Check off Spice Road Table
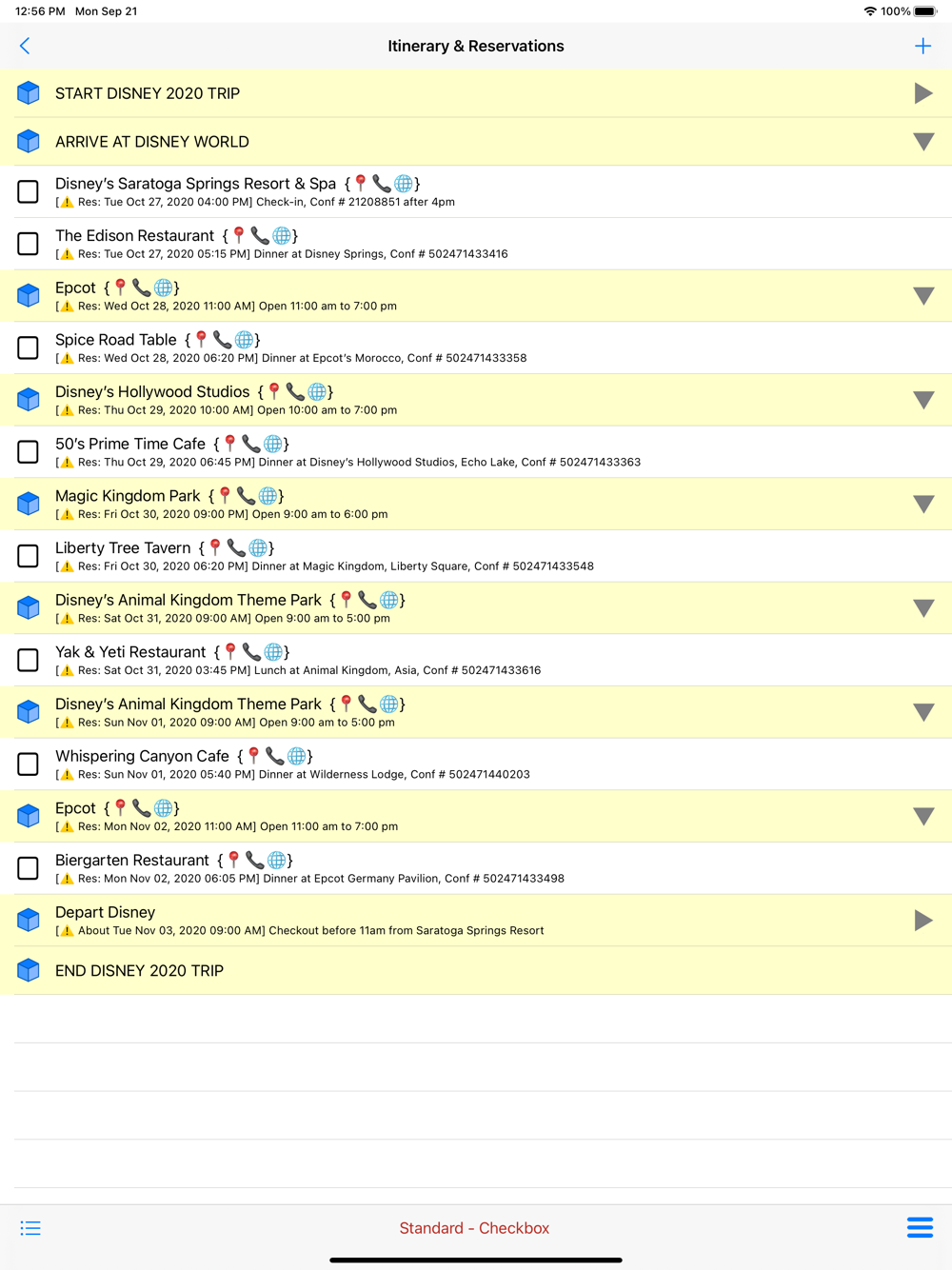Viewport: 952px width, 1270px height. [29, 347]
